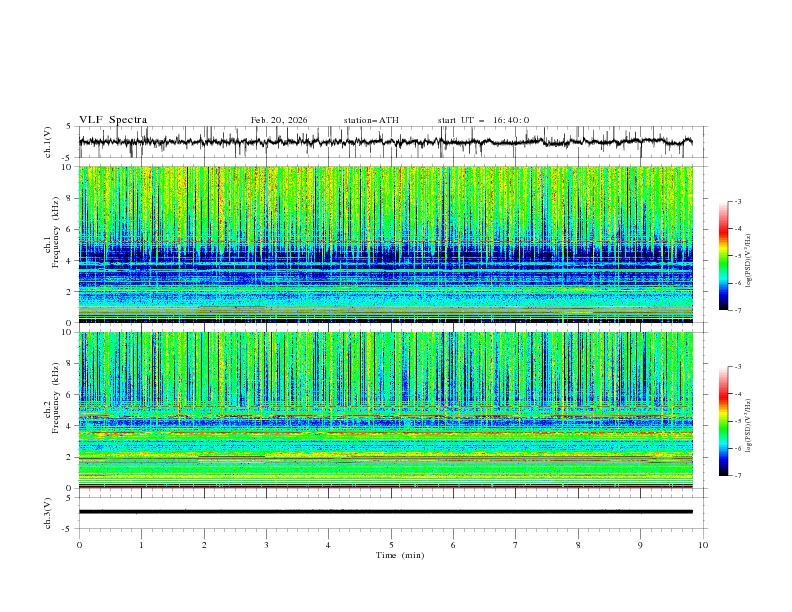Click the "5" tick on ch.1(V) axis
Screen dimensions: 792x612
point(70,126)
